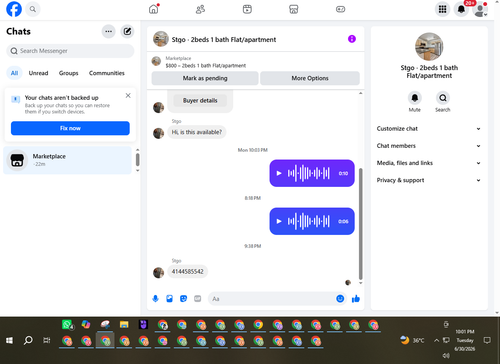
Task: Click the Buyer details button
Action: tap(200, 100)
